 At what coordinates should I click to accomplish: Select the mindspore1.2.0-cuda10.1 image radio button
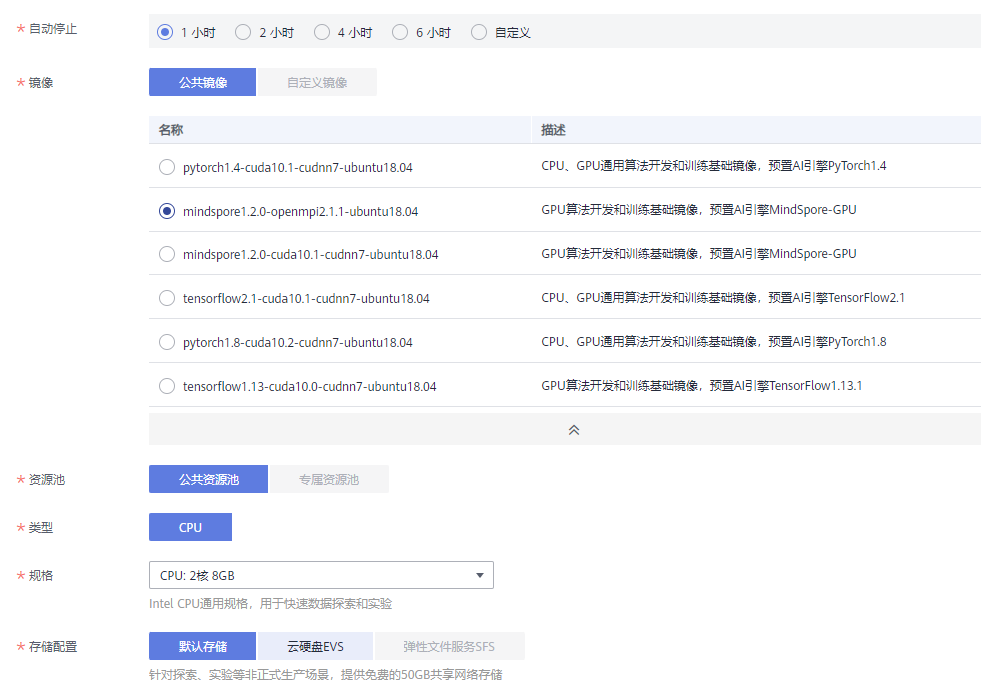click(x=166, y=254)
